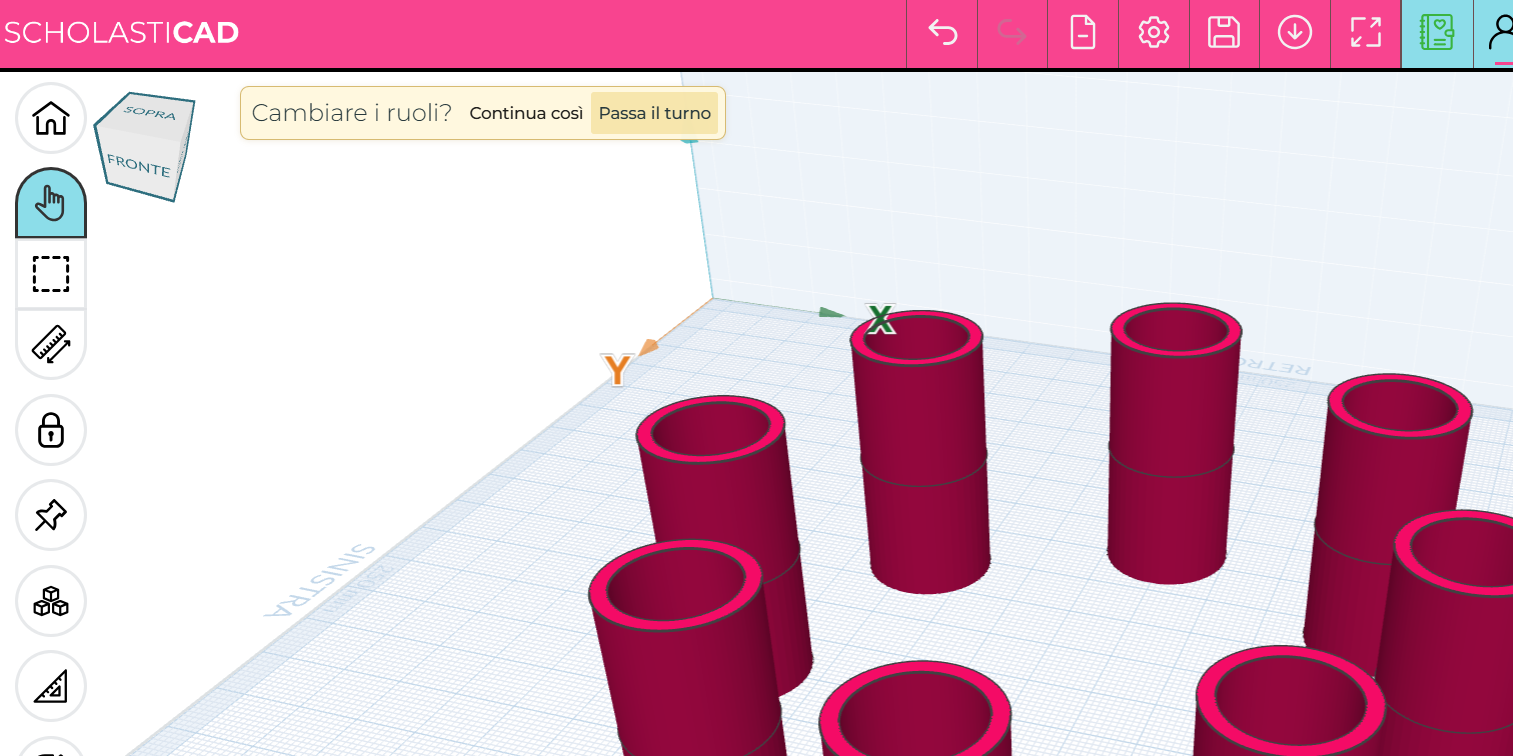Create a new document from top bar
This screenshot has width=1513, height=756.
[x=1083, y=33]
